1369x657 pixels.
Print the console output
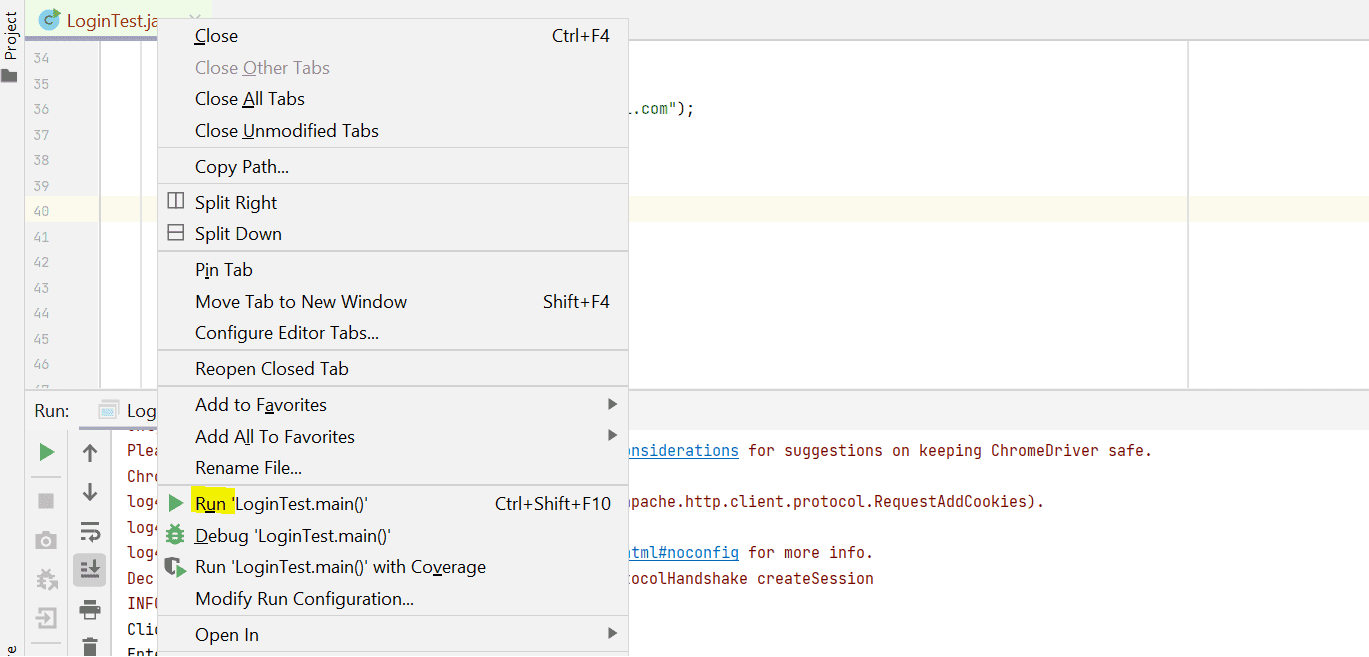(90, 609)
